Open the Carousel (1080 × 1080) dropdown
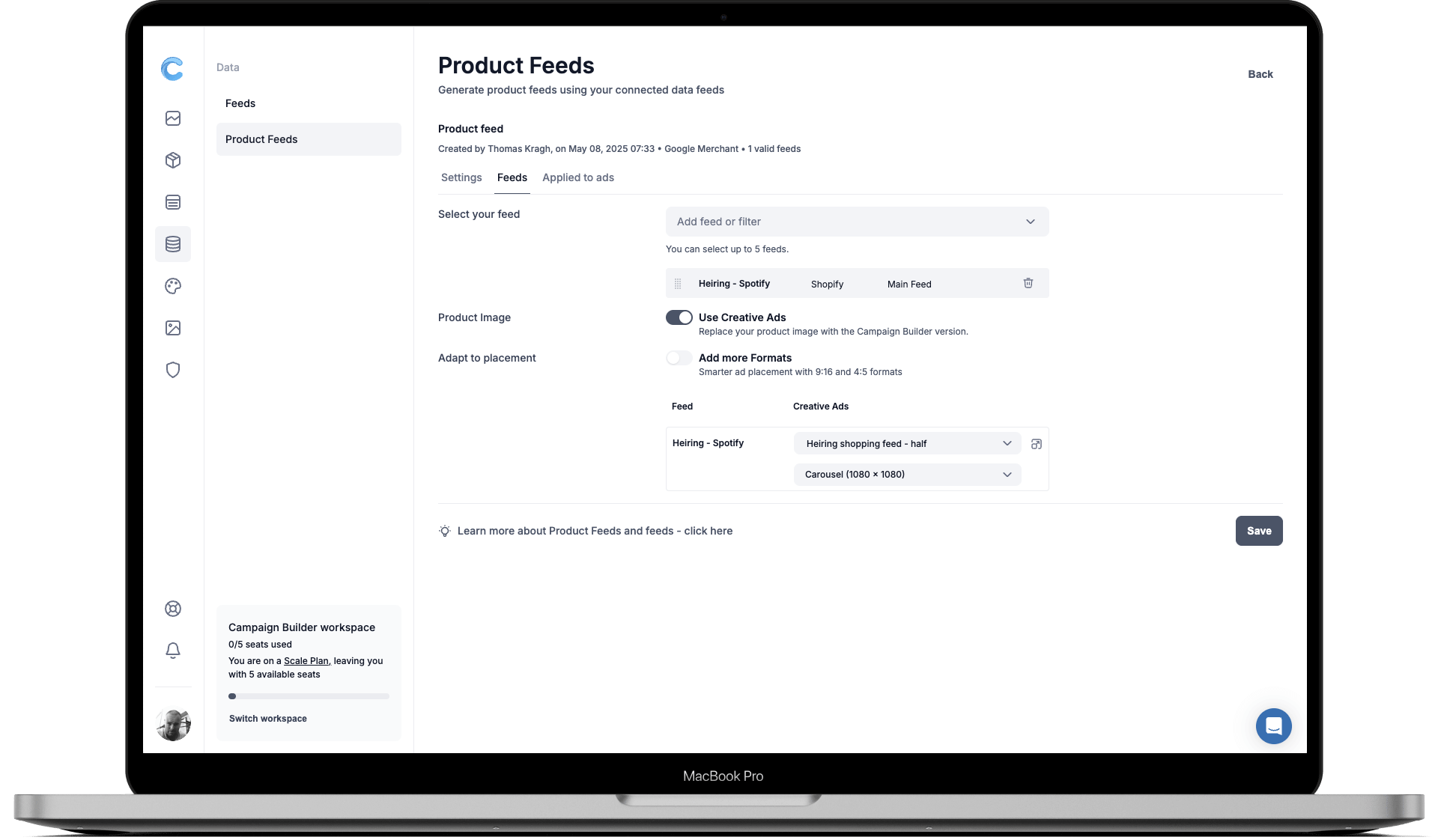The image size is (1438, 840). pyautogui.click(x=907, y=475)
